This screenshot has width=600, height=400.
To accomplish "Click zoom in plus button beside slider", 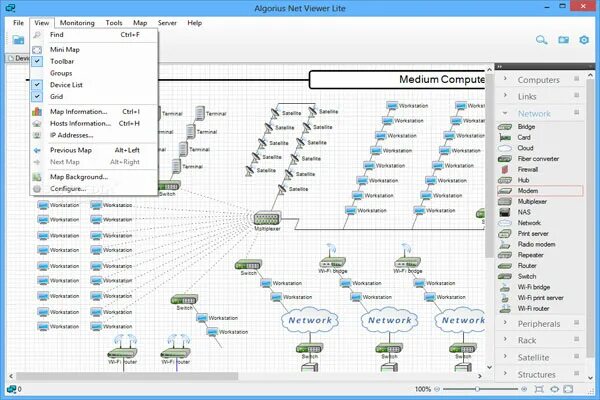I will [524, 389].
